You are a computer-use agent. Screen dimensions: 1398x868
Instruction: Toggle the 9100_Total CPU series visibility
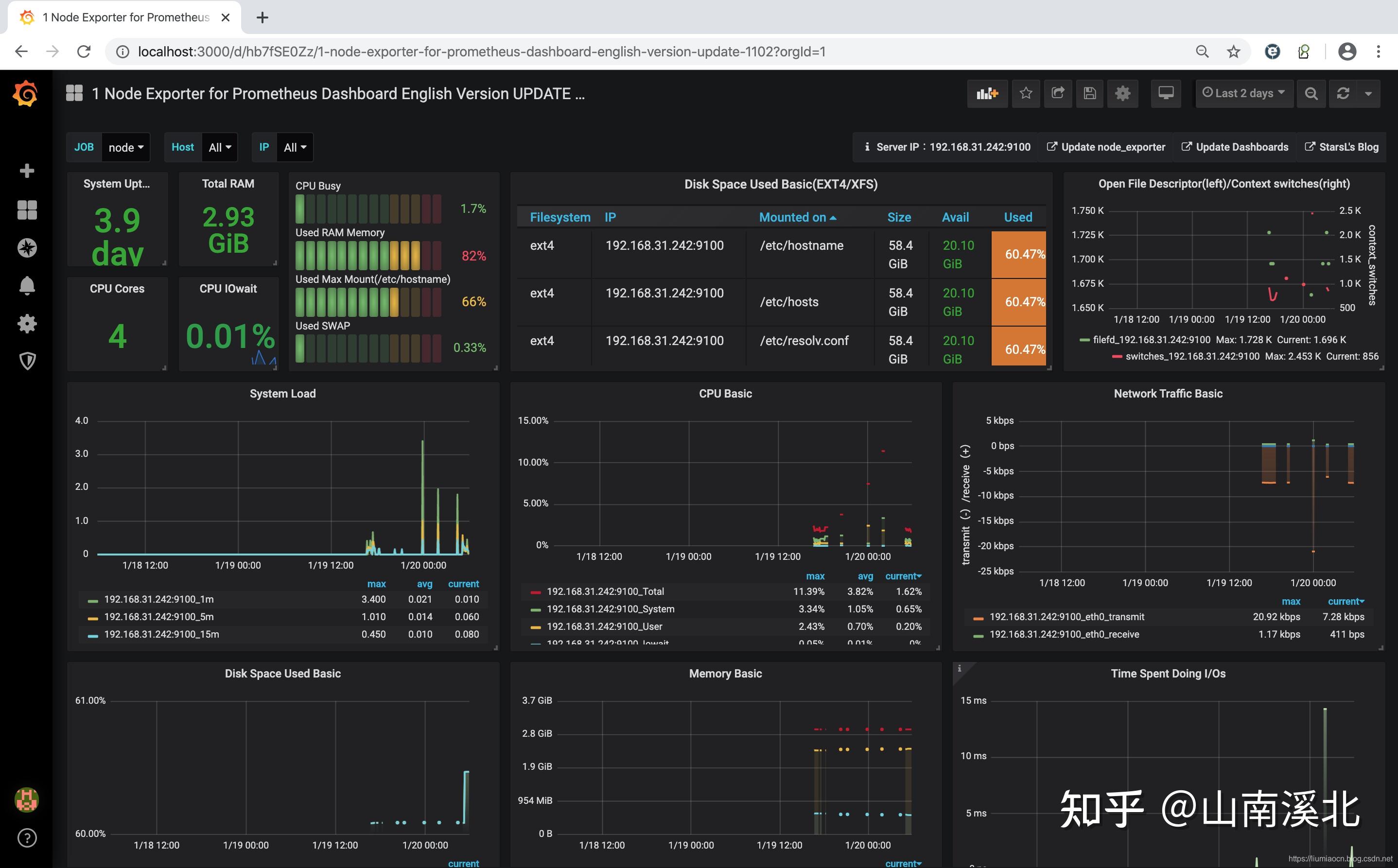click(x=605, y=591)
